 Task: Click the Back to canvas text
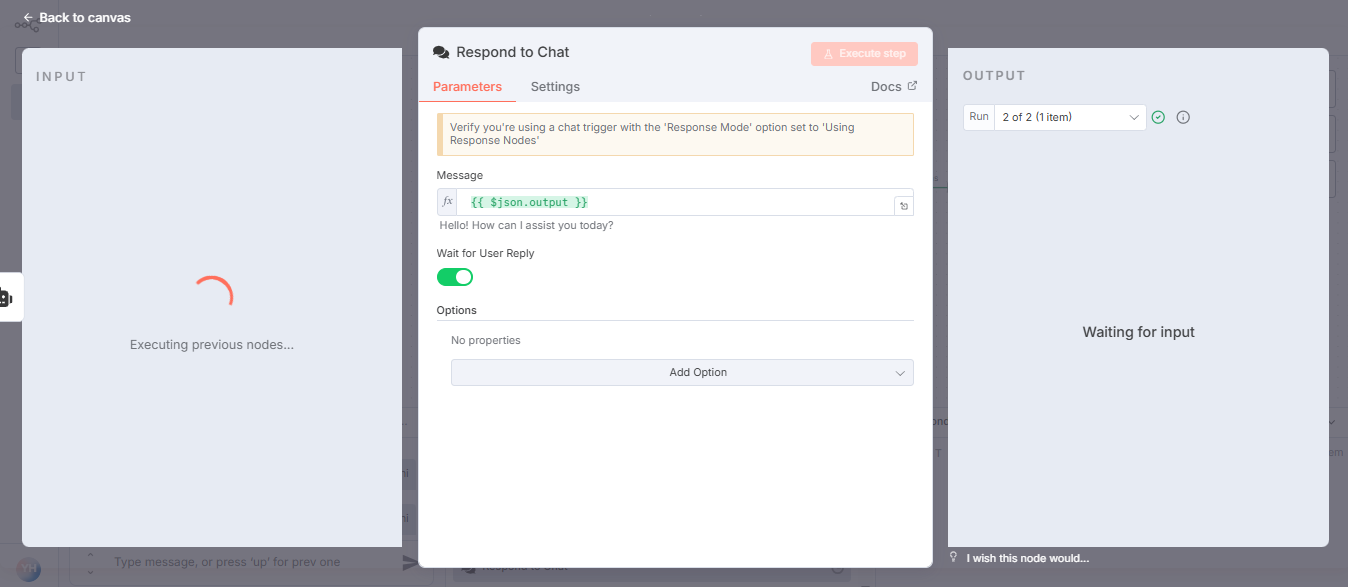coord(85,18)
